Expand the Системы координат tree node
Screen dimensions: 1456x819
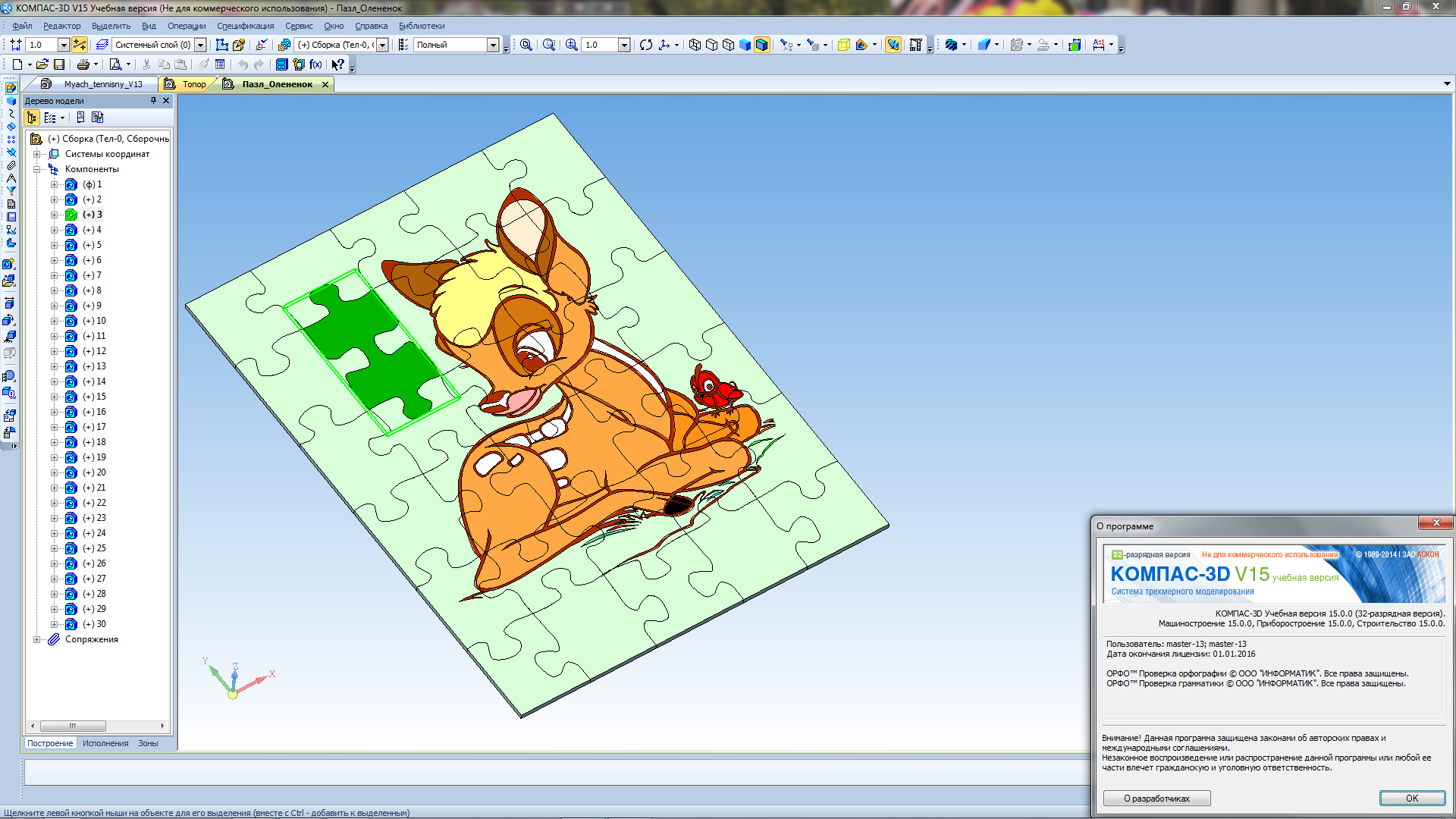pos(36,154)
